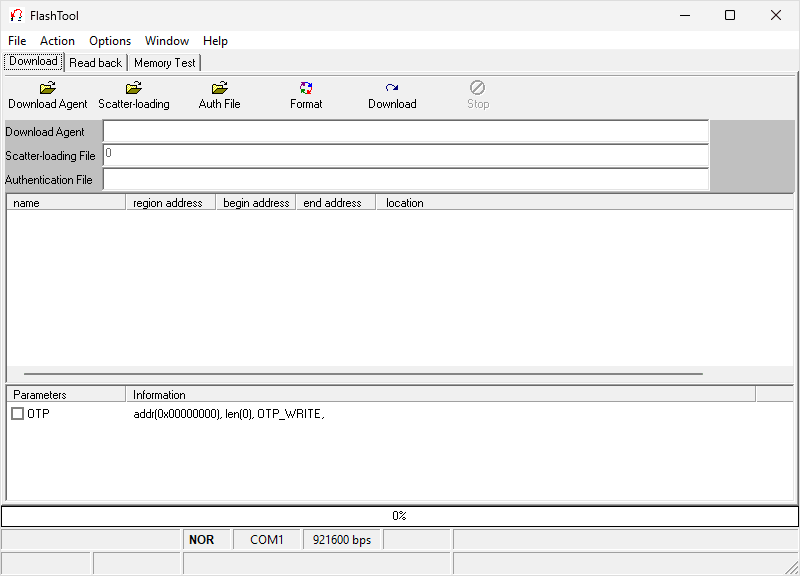This screenshot has height=576, width=800.
Task: Focus the Scatter-loading File field
Action: tap(406, 156)
